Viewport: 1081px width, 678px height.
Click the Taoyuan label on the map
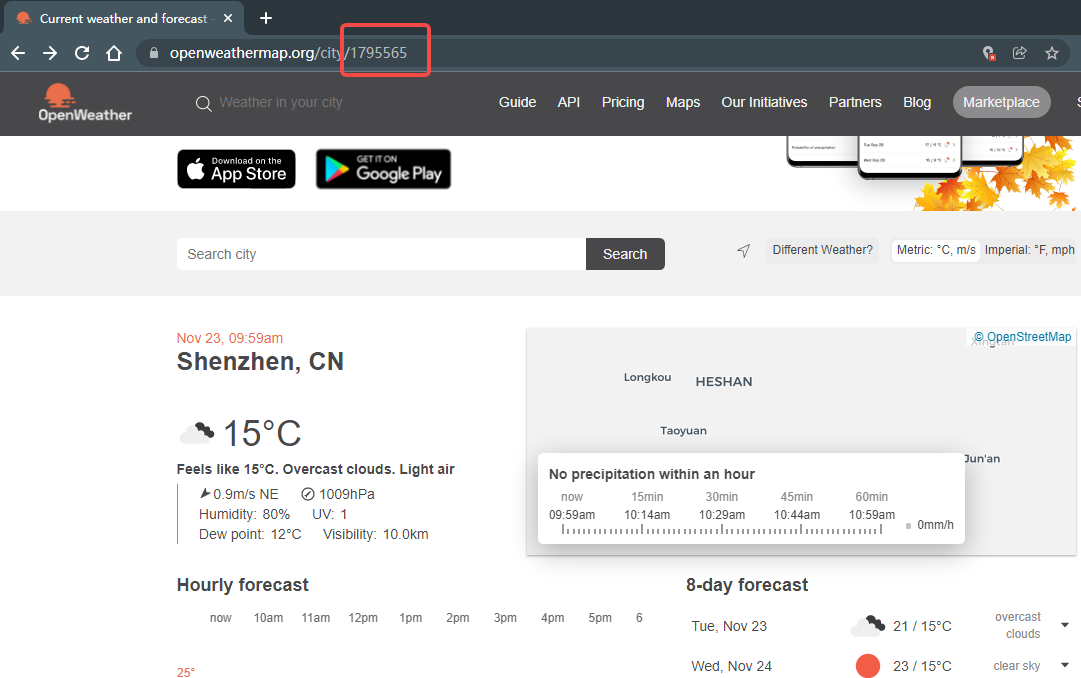tap(683, 430)
